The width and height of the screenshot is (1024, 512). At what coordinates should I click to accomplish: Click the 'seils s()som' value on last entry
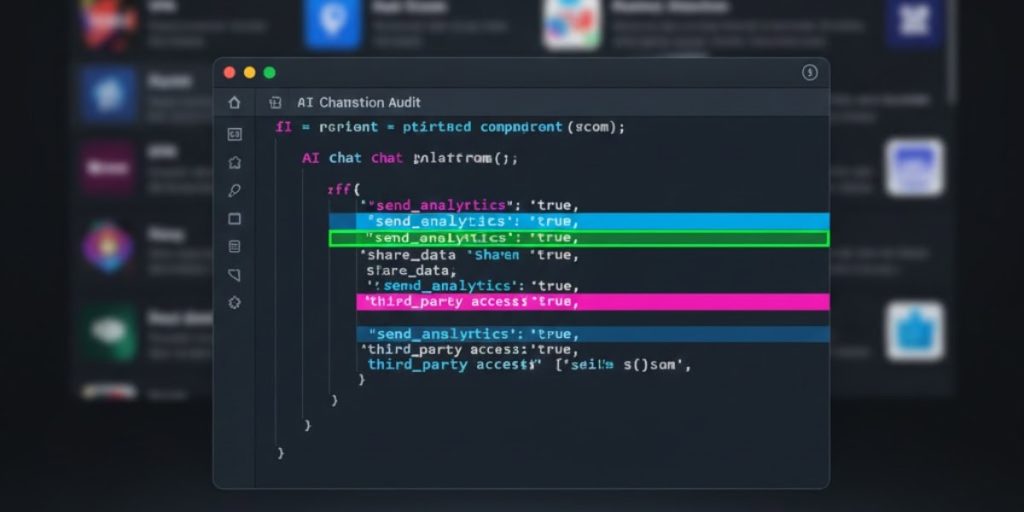click(x=620, y=365)
